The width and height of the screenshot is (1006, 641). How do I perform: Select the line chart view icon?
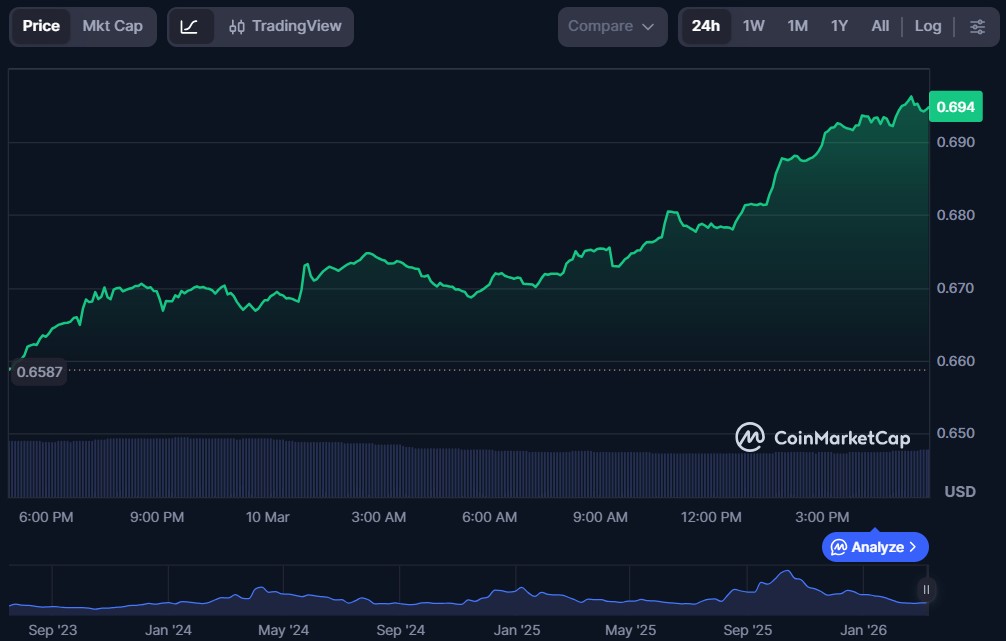[190, 27]
